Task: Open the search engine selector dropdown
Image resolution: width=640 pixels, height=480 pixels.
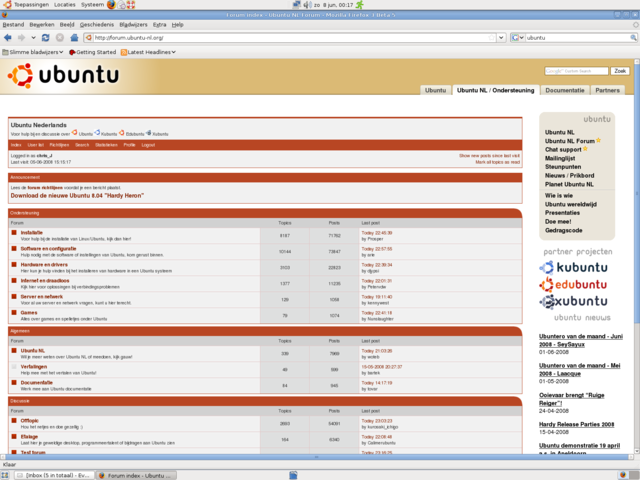Action: point(518,38)
